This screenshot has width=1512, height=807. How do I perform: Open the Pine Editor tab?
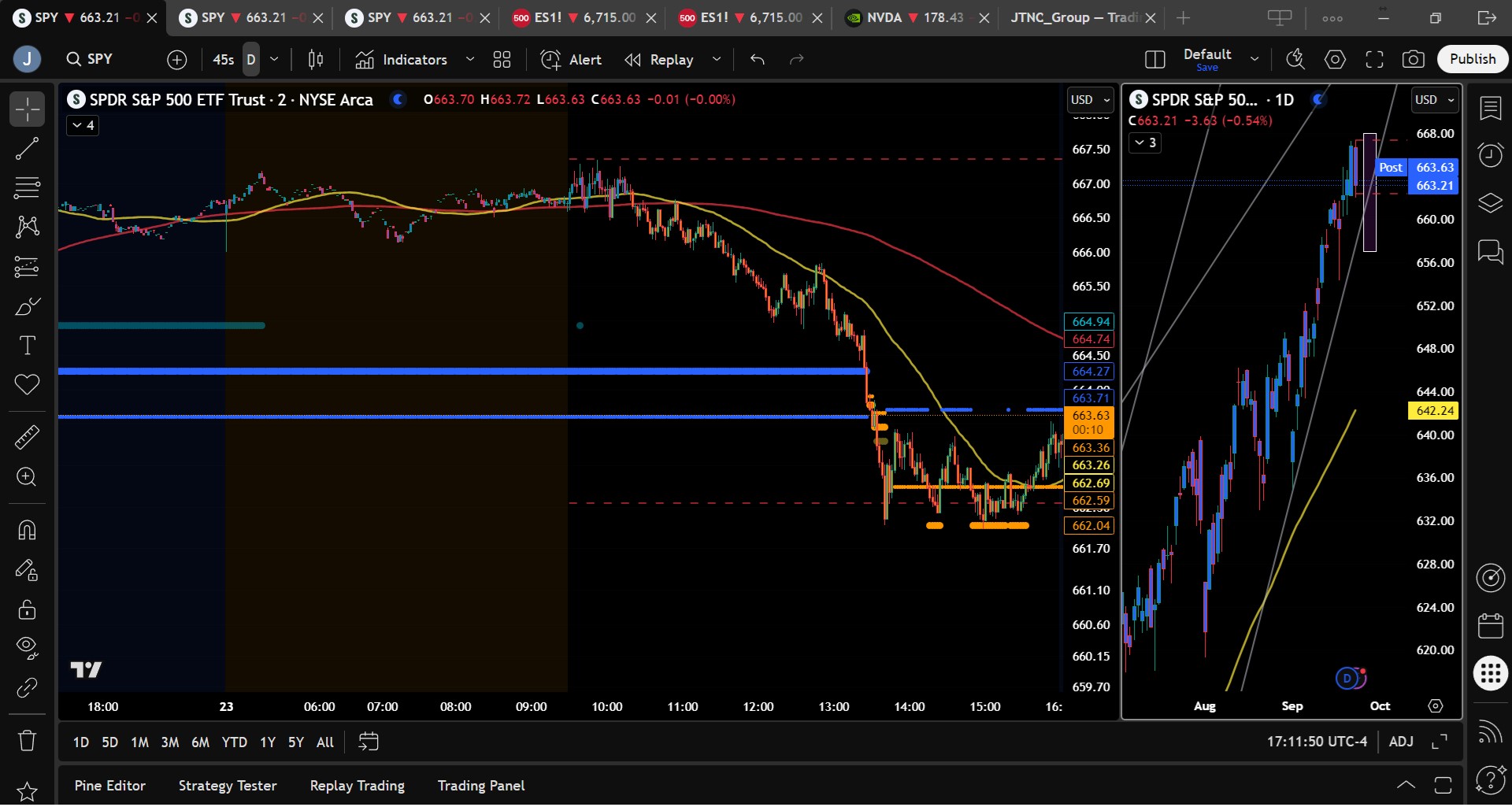coord(110,786)
